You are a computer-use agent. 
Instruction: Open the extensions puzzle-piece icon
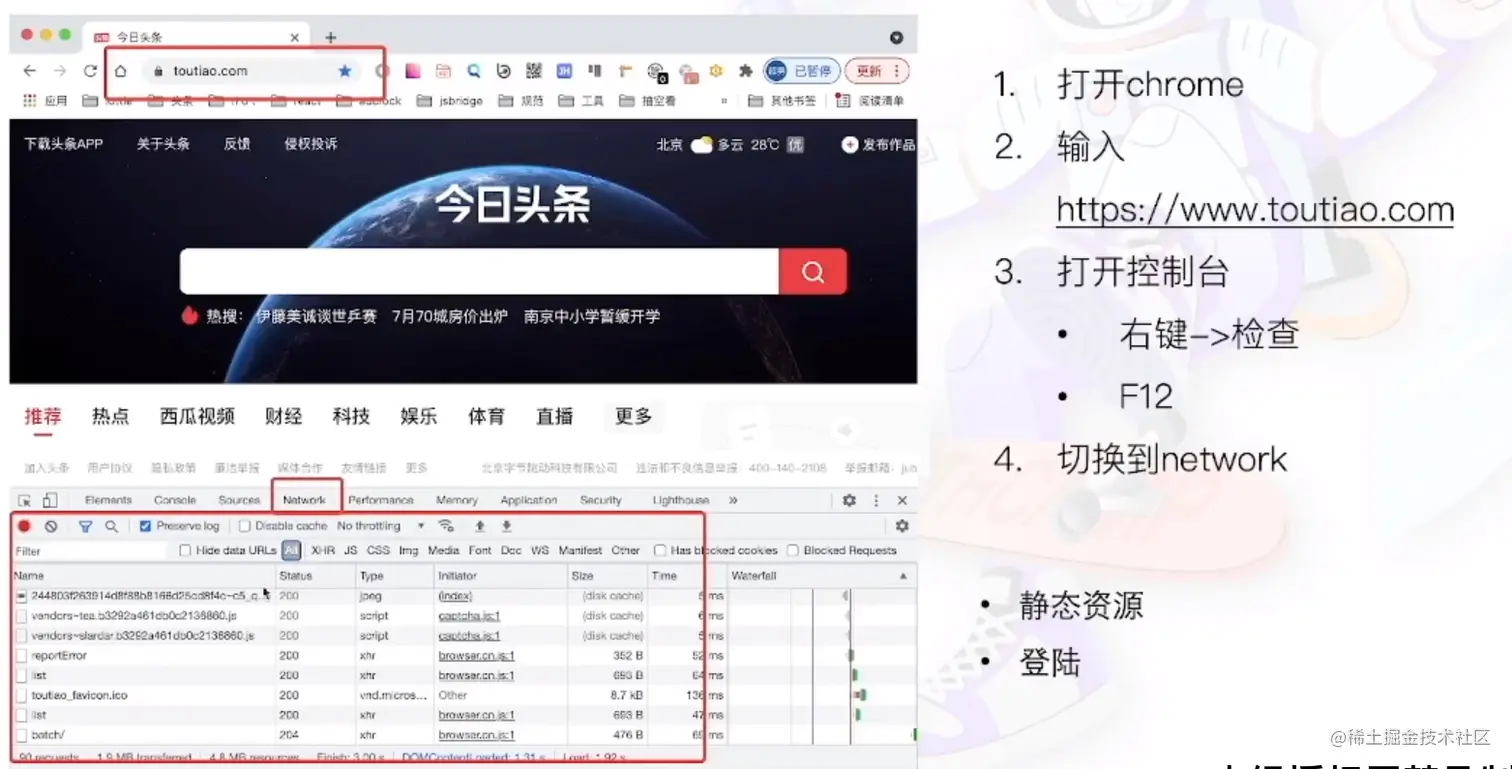pos(745,71)
